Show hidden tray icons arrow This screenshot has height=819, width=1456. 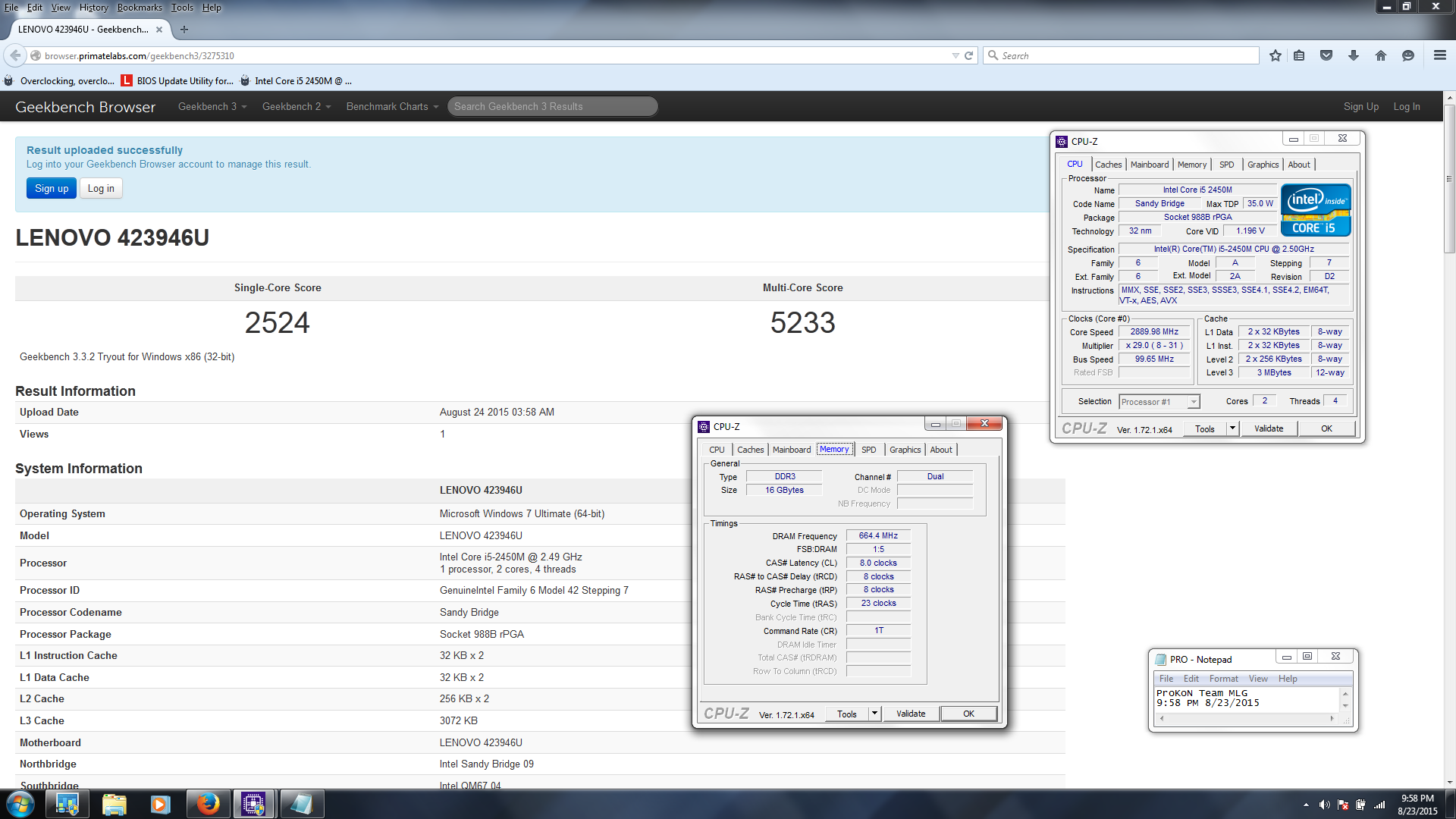(1306, 805)
